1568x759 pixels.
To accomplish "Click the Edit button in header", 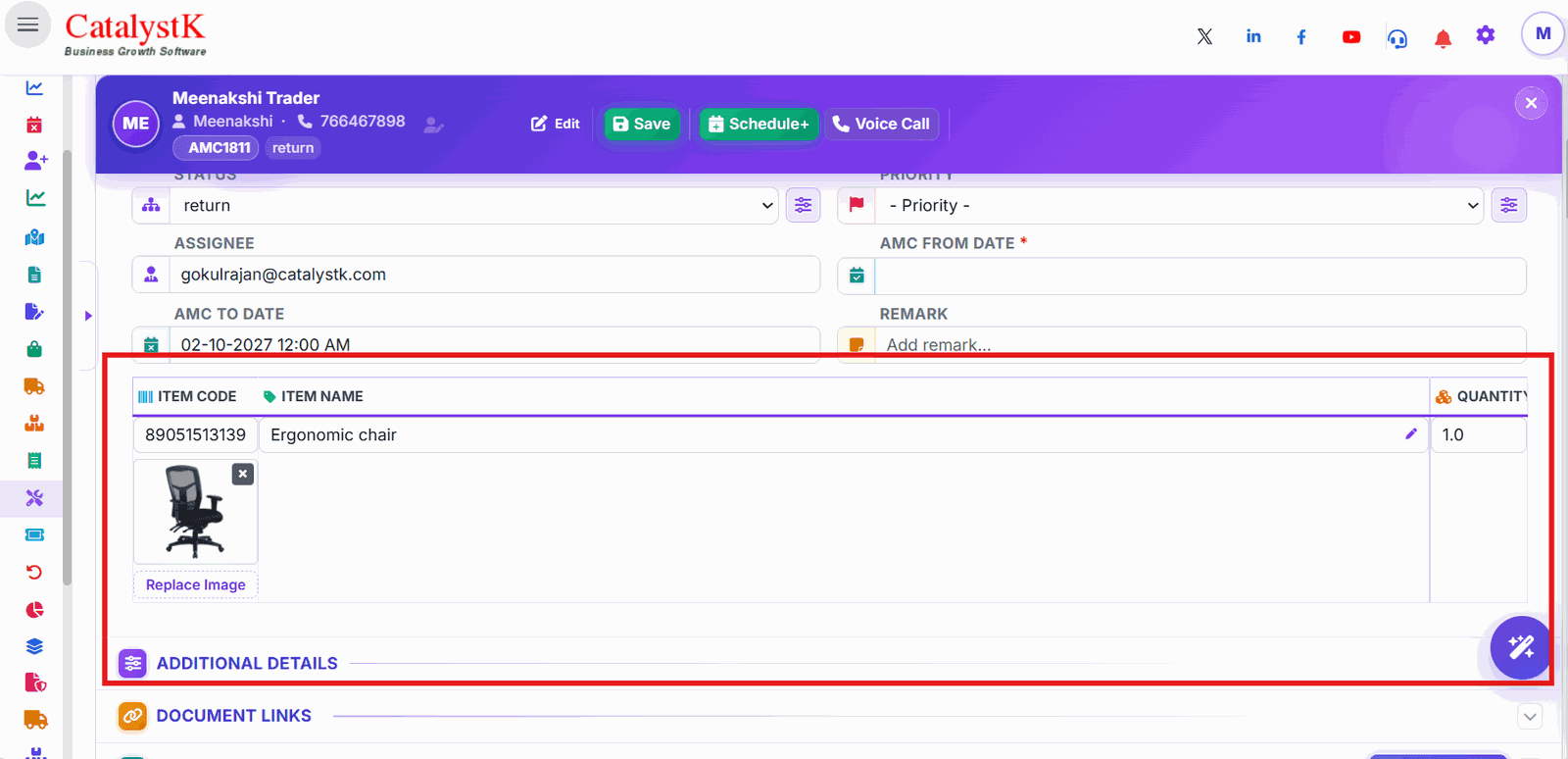I will click(x=556, y=124).
